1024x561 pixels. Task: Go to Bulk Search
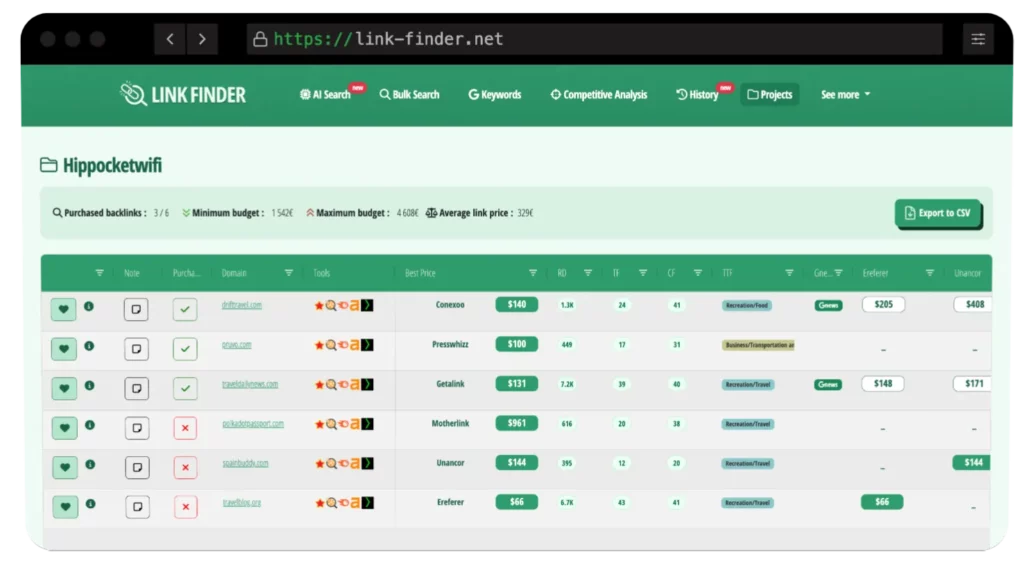coord(409,95)
